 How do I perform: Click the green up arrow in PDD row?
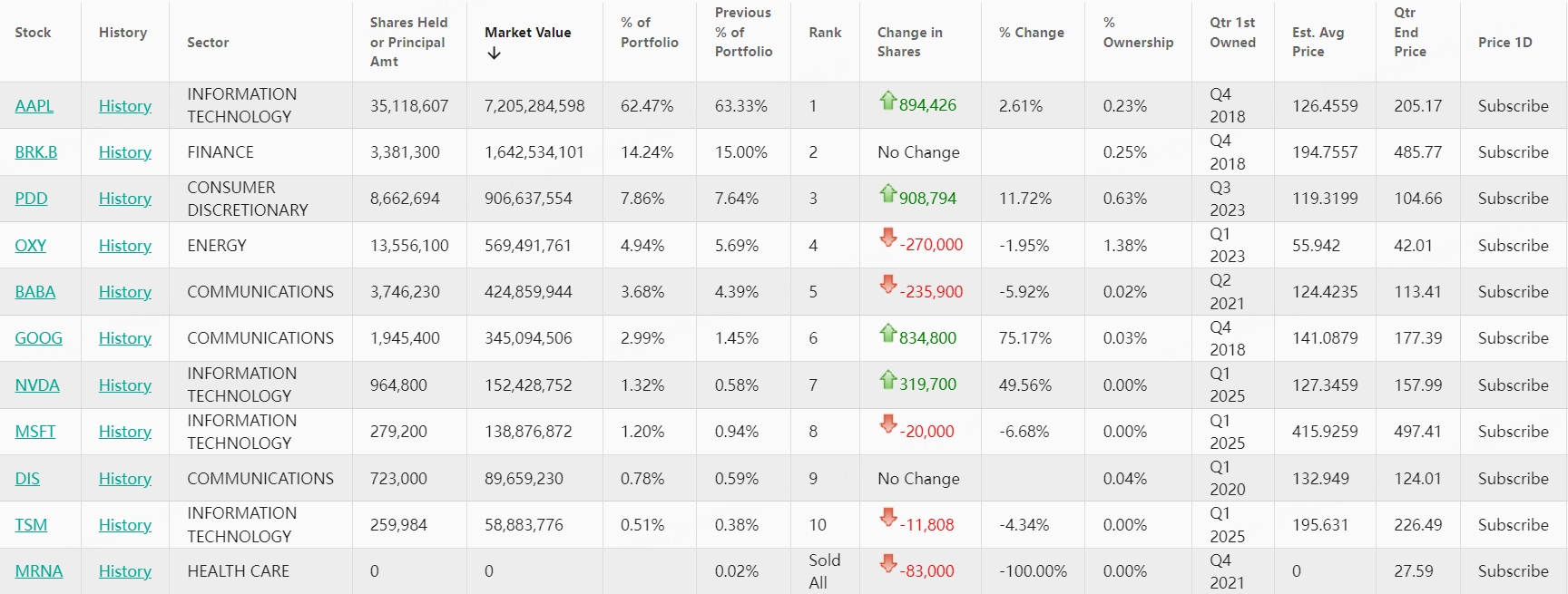click(x=887, y=194)
